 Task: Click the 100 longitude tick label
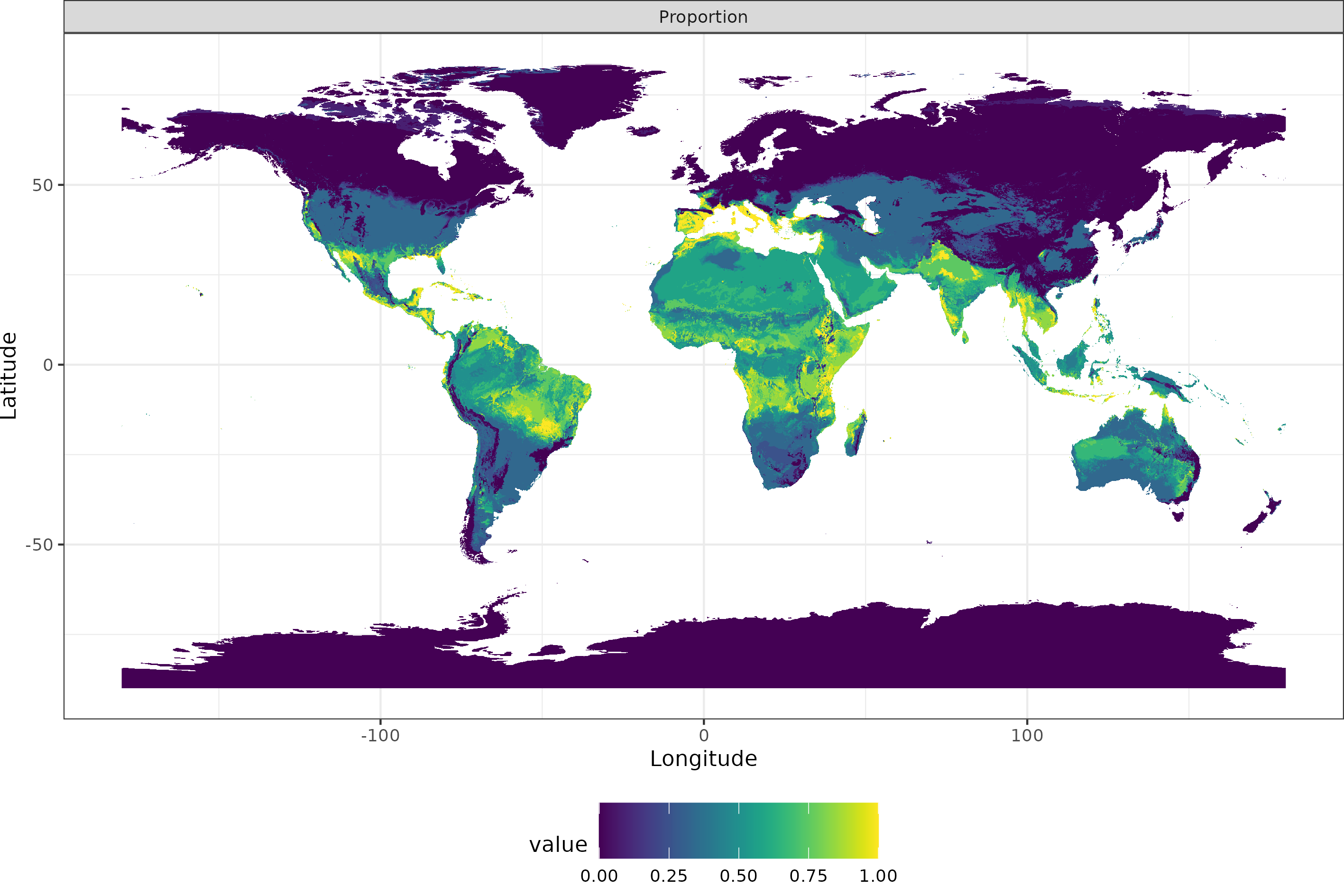pyautogui.click(x=1026, y=735)
